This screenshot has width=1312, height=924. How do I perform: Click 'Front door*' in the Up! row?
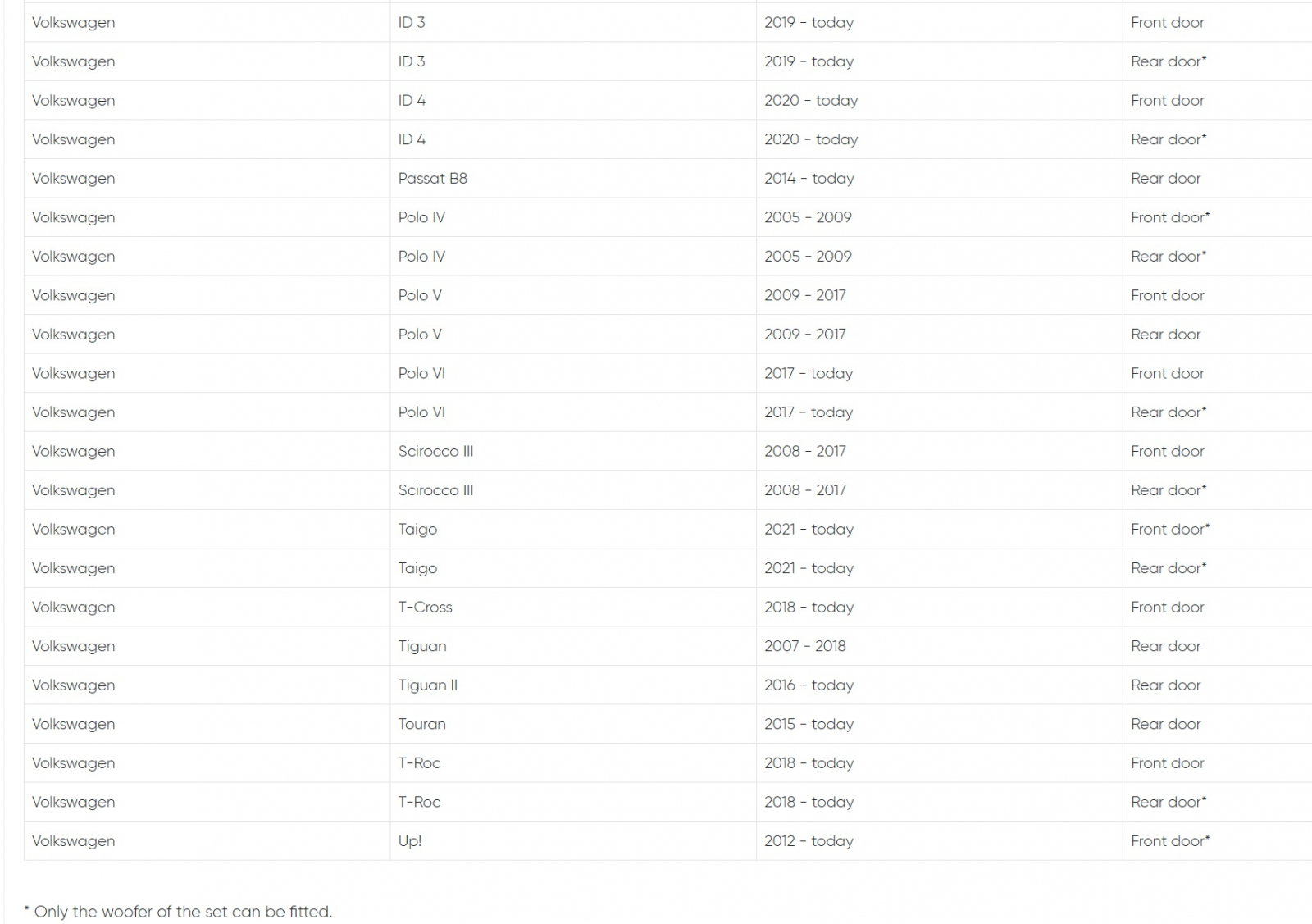click(x=1169, y=841)
